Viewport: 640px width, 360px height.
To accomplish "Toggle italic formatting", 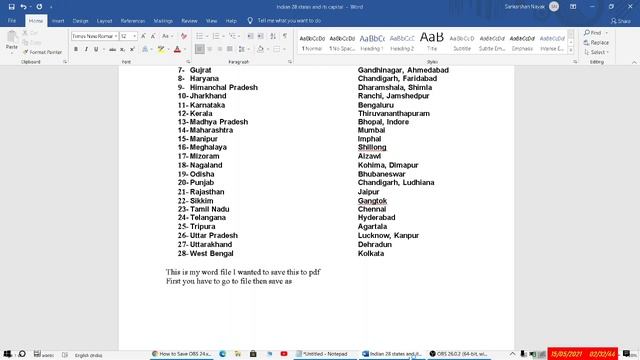I will 86,49.
